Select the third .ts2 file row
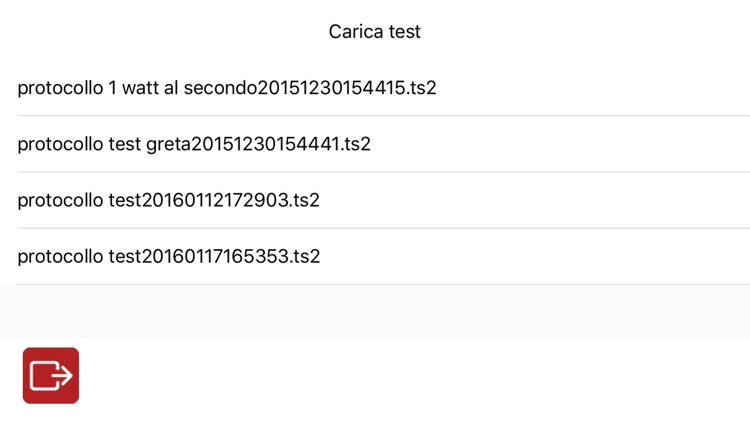 (168, 200)
